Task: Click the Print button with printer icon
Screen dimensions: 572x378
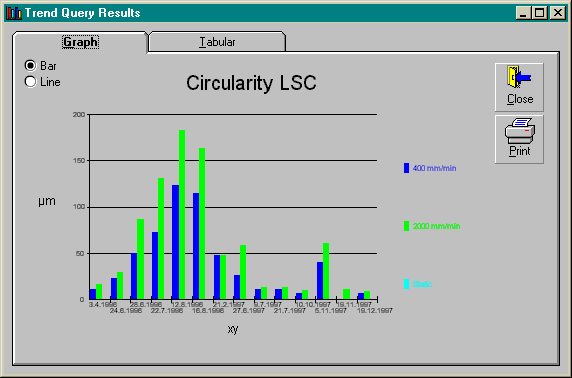Action: pyautogui.click(x=519, y=139)
